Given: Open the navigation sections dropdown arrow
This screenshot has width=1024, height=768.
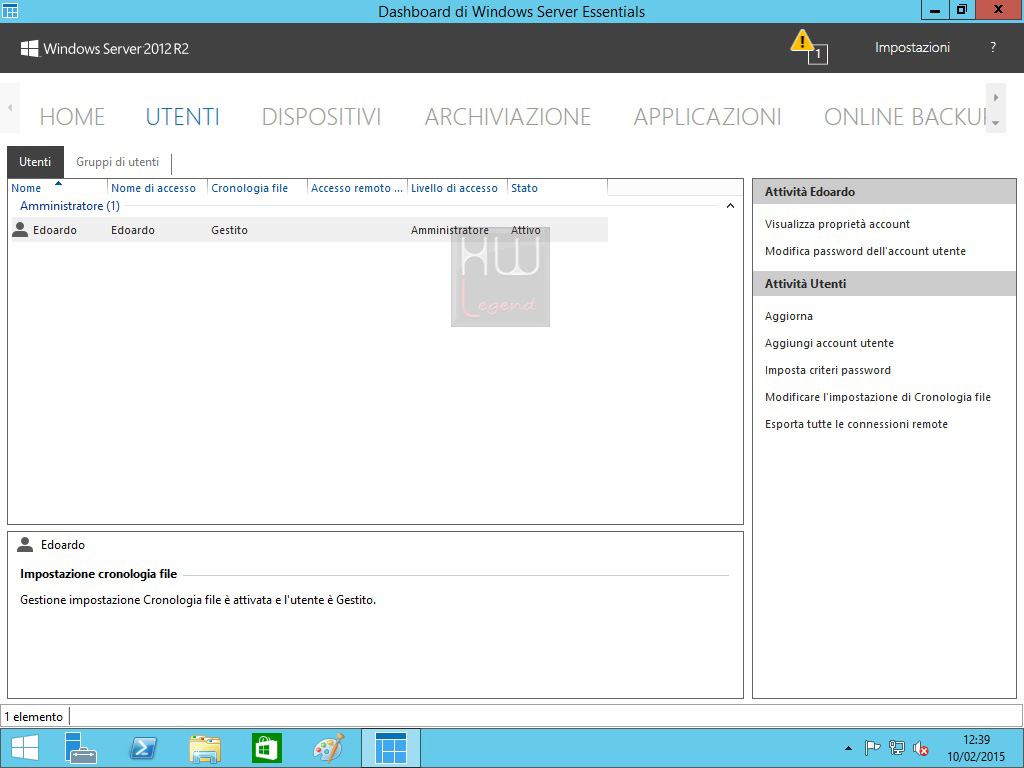Looking at the screenshot, I should 995,123.
